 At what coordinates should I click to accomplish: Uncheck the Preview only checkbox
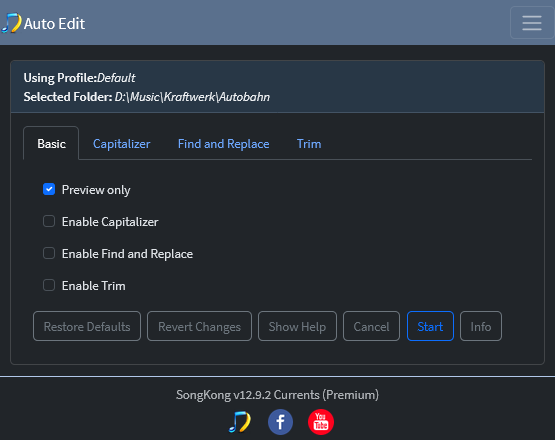pyautogui.click(x=49, y=189)
